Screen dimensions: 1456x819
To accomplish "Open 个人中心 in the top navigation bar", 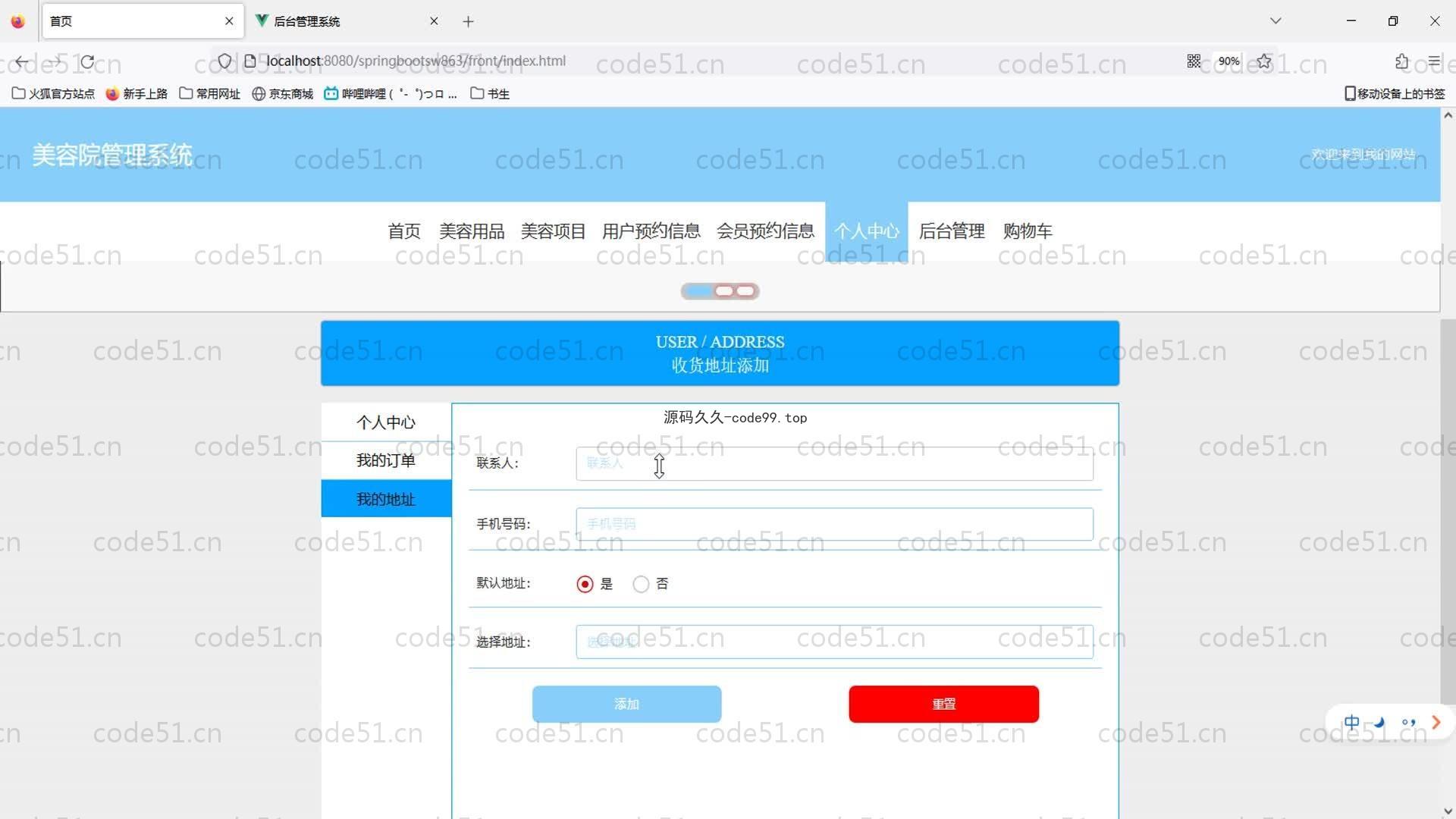I will pos(867,231).
